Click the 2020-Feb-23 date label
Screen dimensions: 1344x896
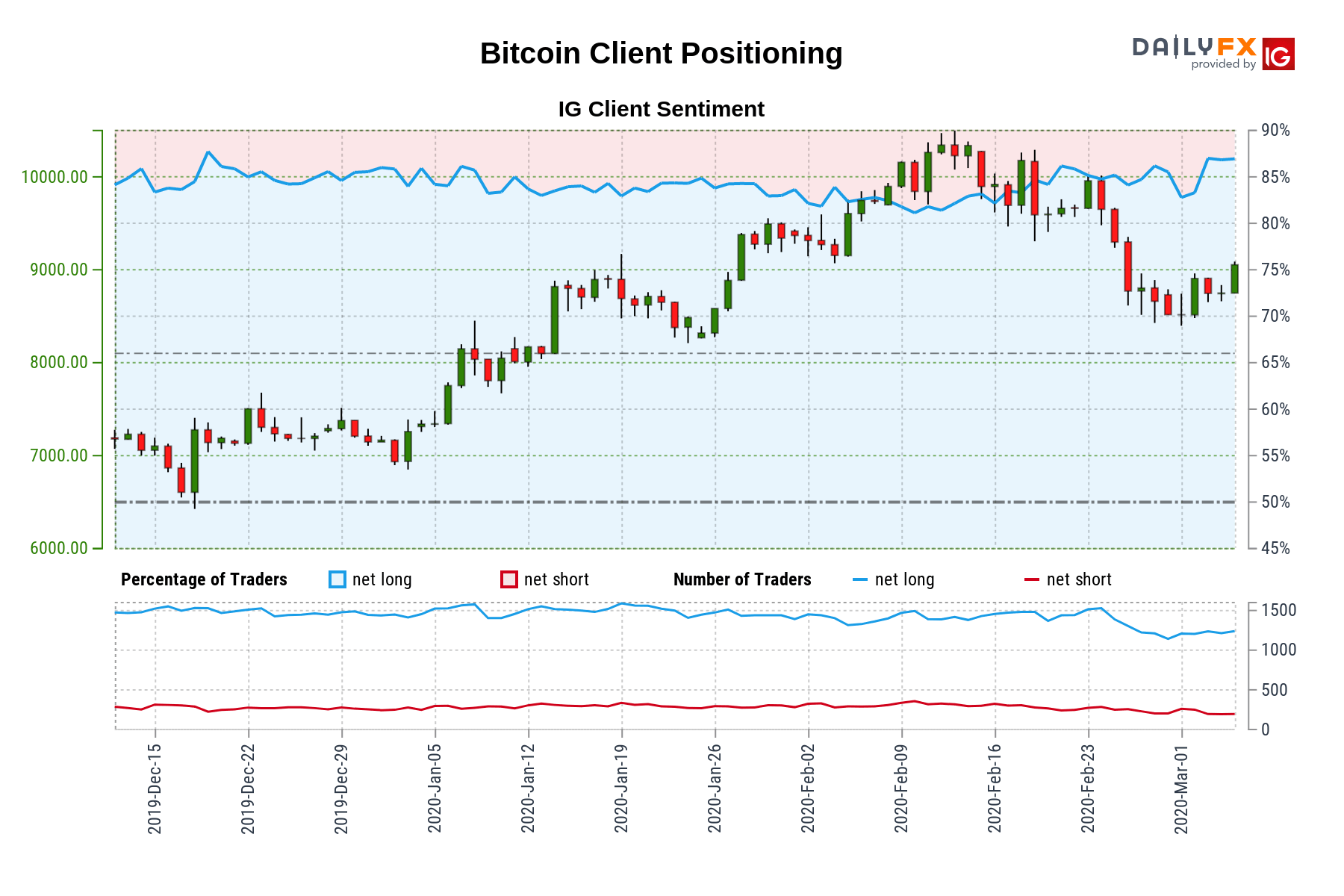click(1088, 788)
